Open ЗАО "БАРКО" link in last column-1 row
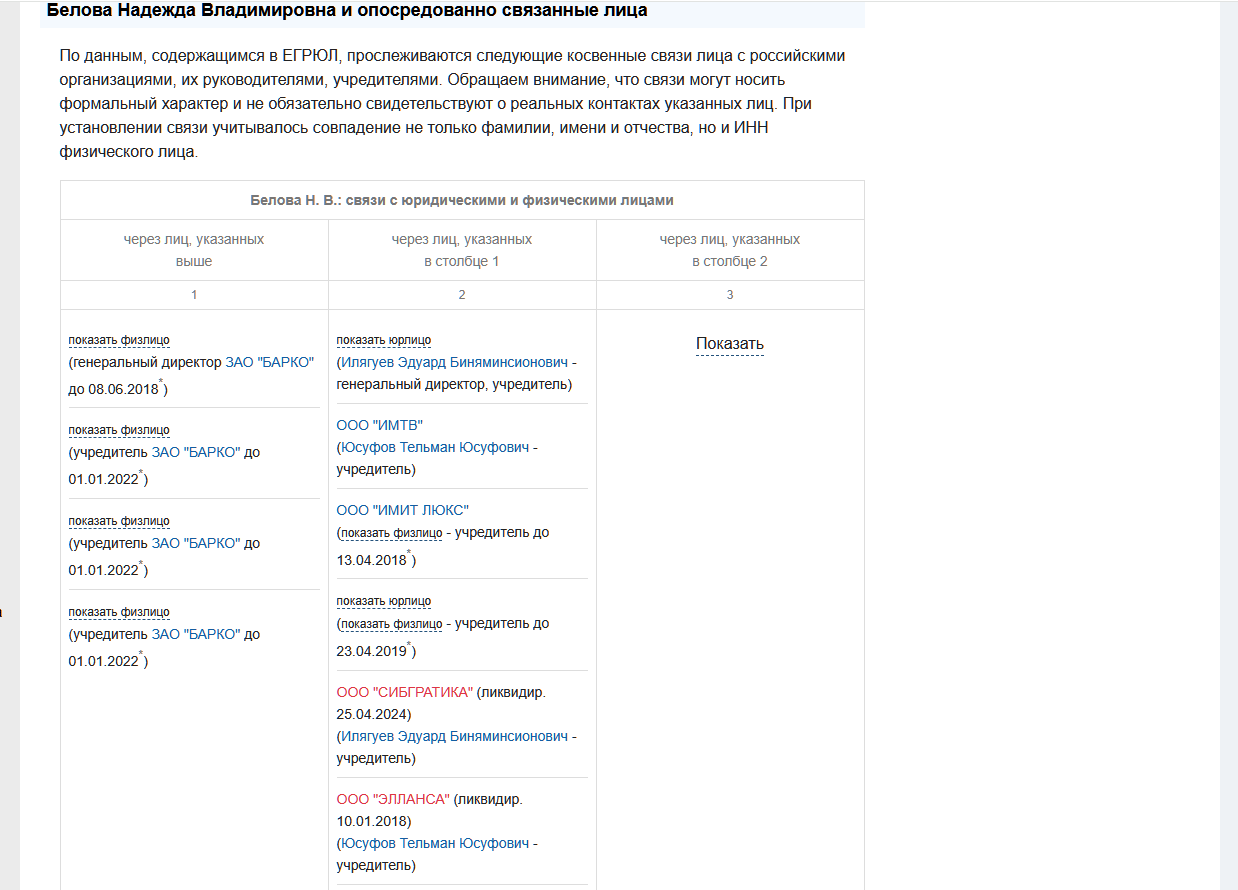This screenshot has height=890, width=1238. click(196, 634)
